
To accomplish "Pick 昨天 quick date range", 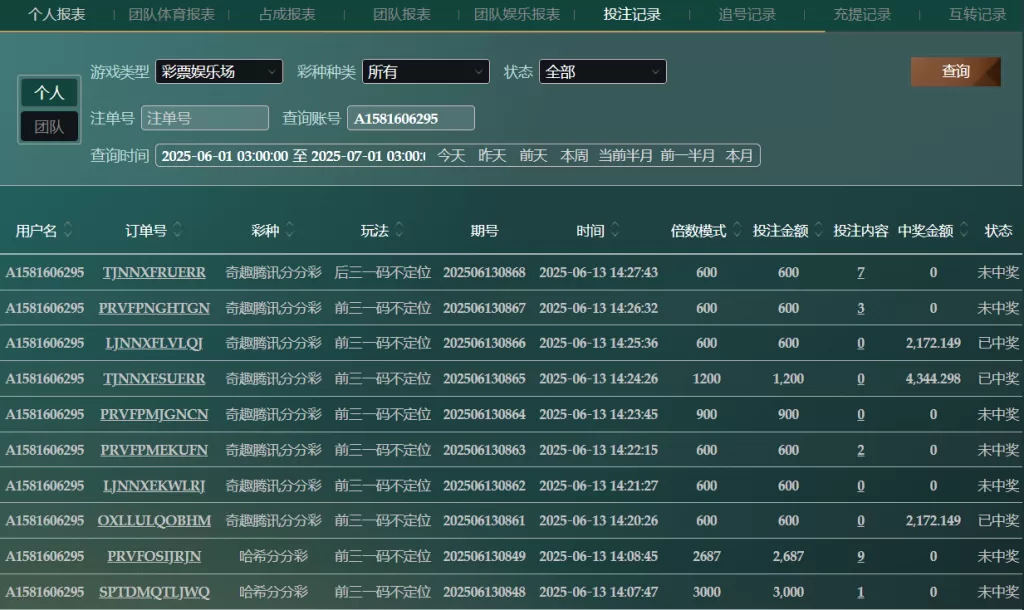I will tap(492, 155).
